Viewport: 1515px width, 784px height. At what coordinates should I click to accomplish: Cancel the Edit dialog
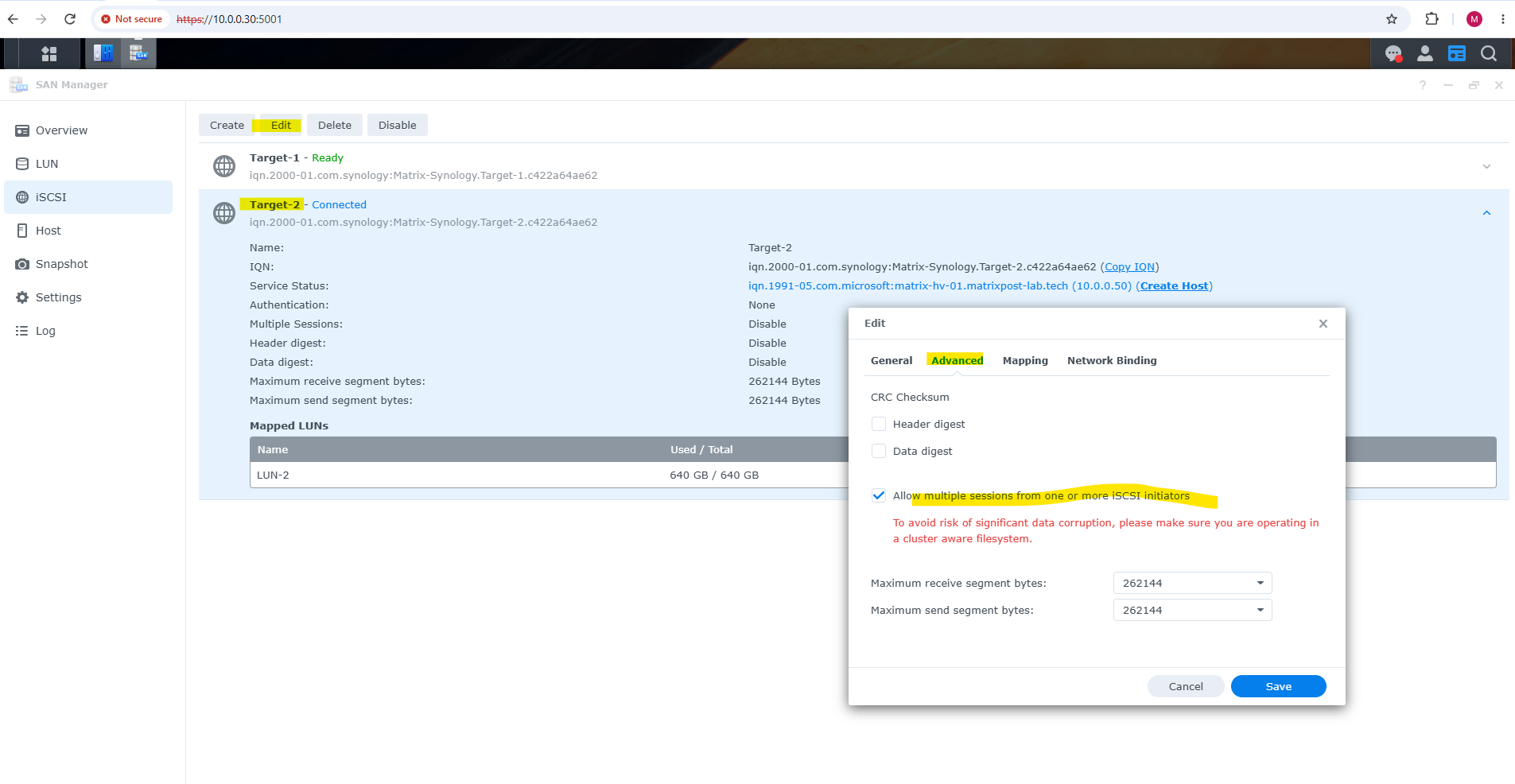(1186, 686)
